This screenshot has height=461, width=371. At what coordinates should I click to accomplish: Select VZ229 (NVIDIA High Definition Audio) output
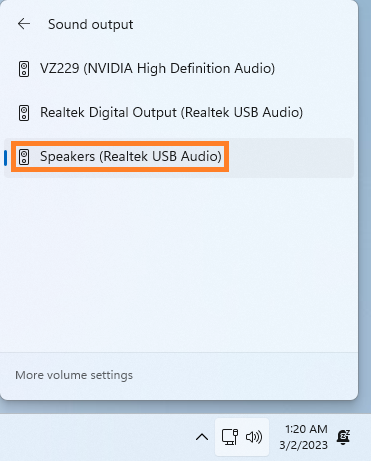pos(179,69)
